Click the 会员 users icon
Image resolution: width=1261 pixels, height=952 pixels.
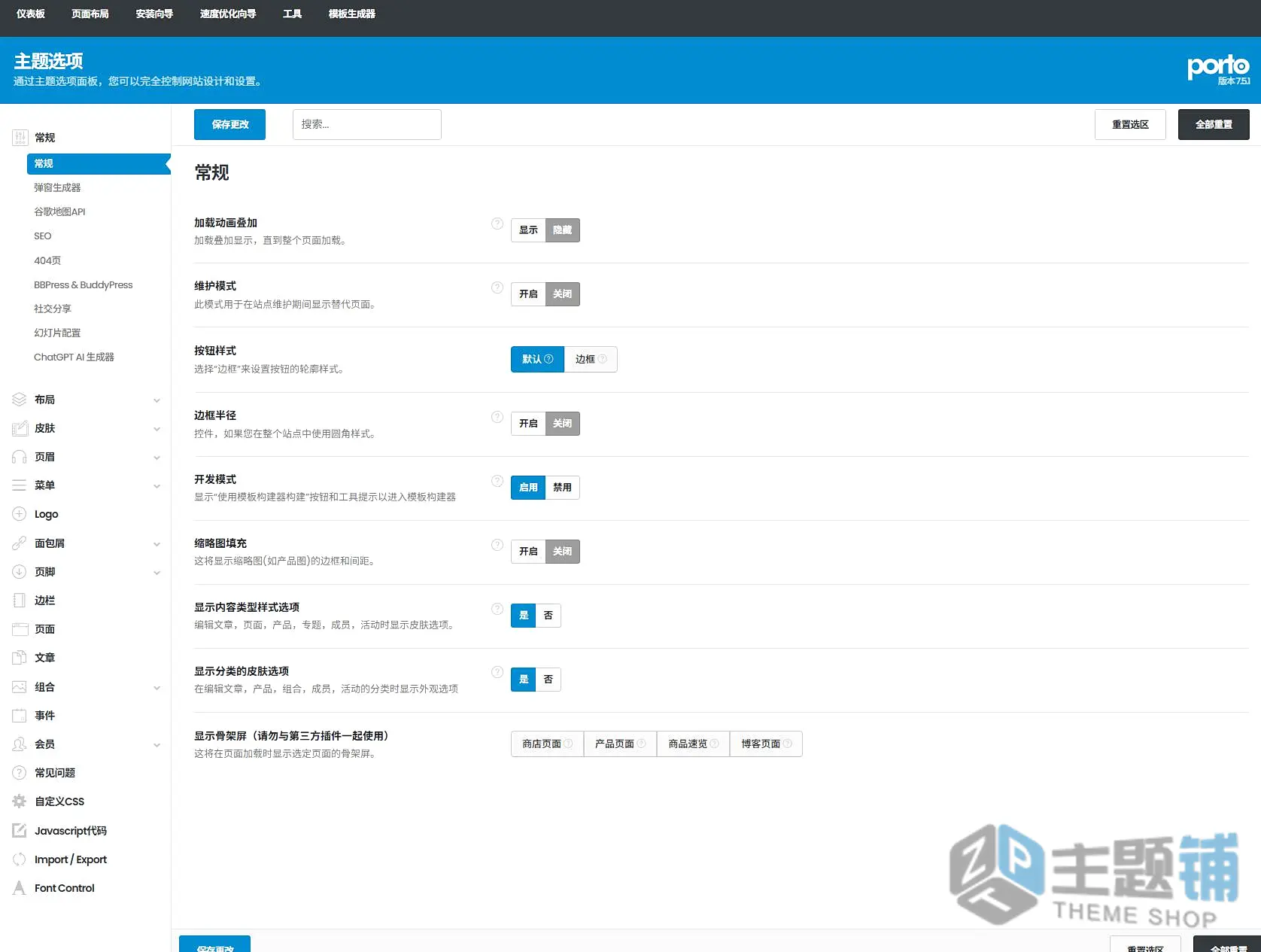(20, 744)
